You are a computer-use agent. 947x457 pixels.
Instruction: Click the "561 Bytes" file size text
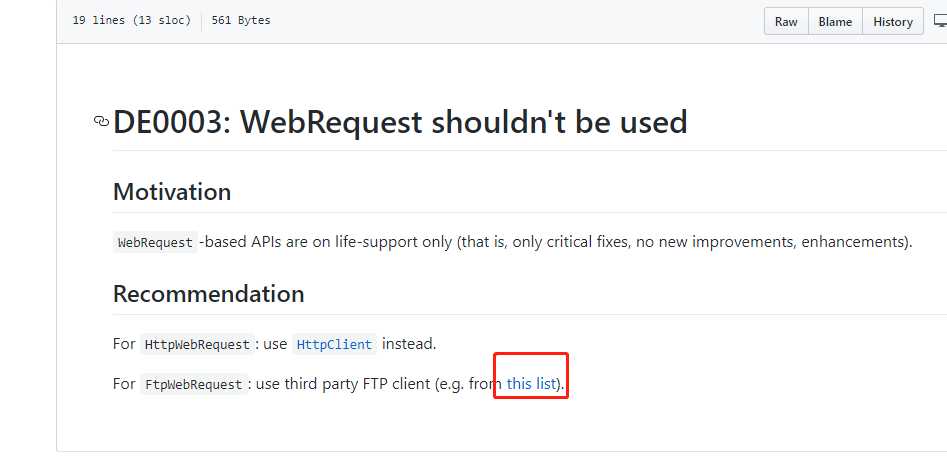coord(241,20)
